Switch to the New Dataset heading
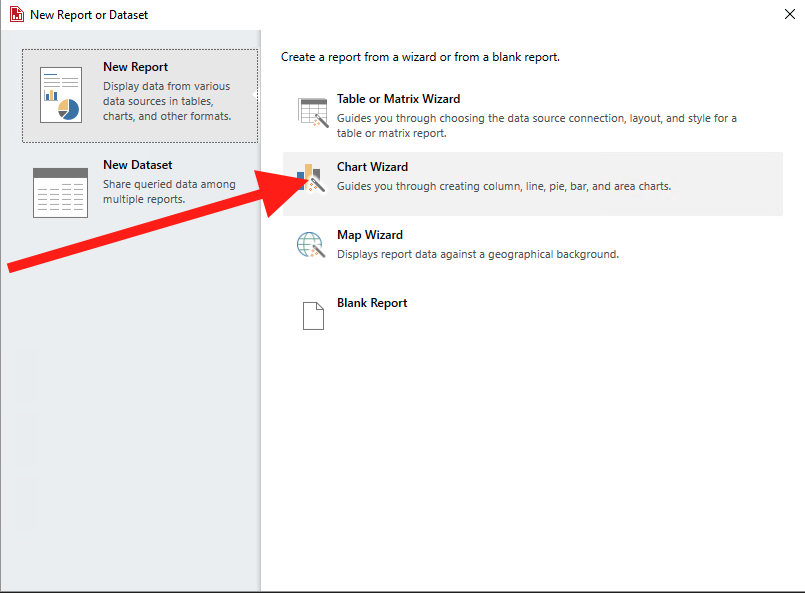 [x=137, y=165]
